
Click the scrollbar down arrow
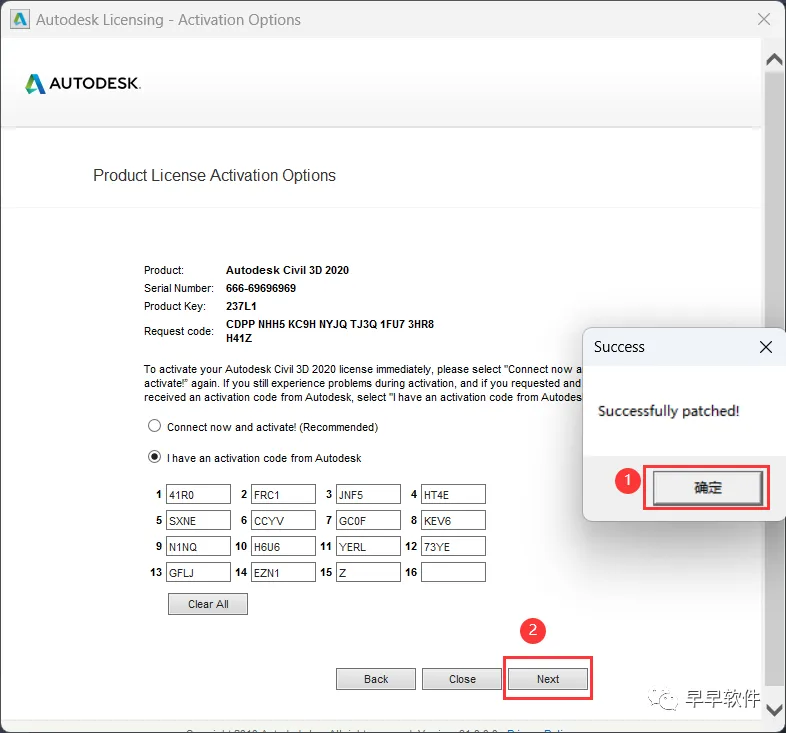click(774, 710)
